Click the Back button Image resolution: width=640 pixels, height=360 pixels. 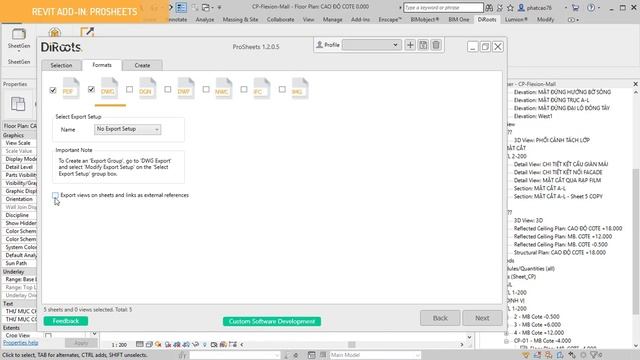(440, 318)
